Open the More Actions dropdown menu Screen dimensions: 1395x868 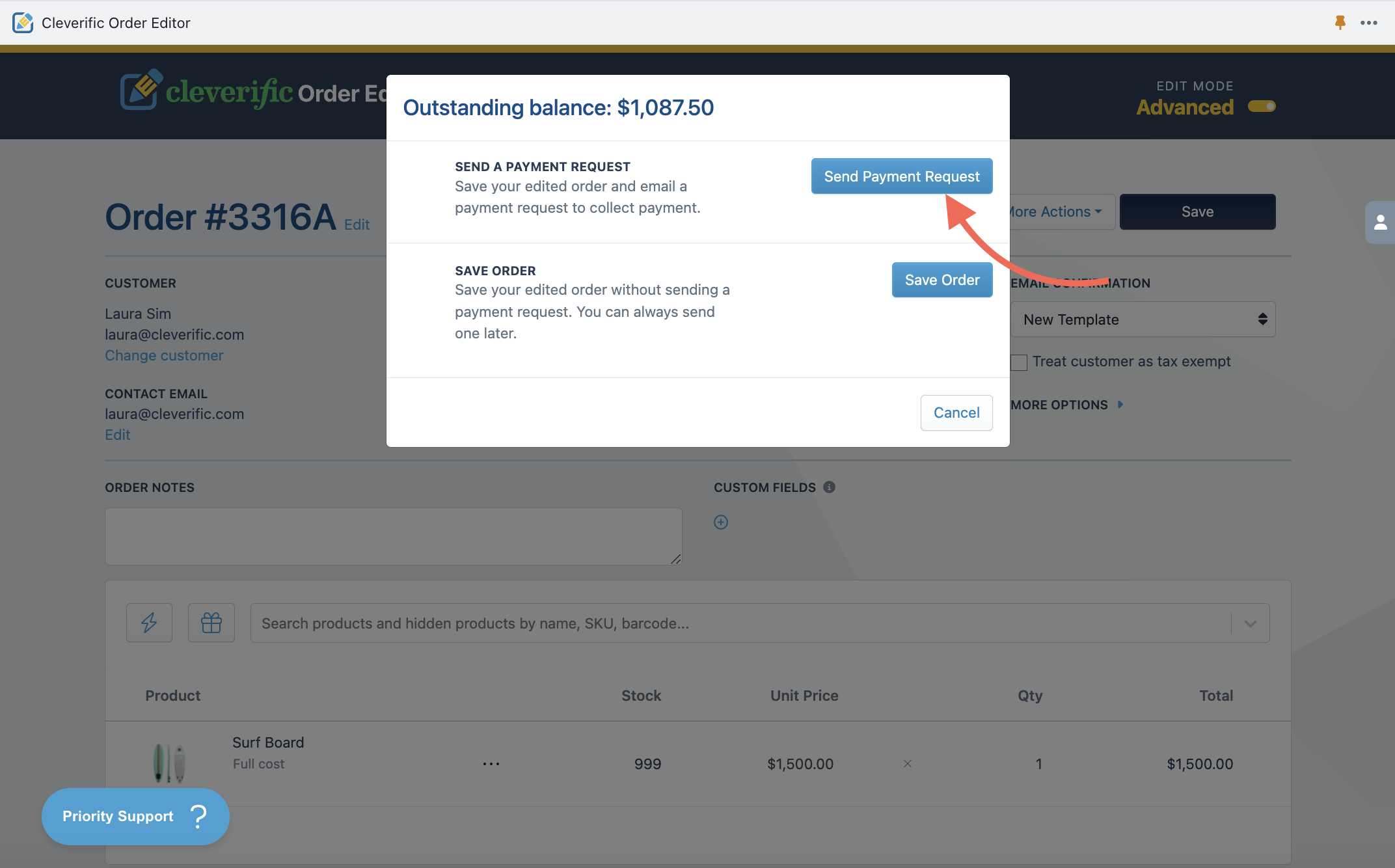pos(1061,212)
